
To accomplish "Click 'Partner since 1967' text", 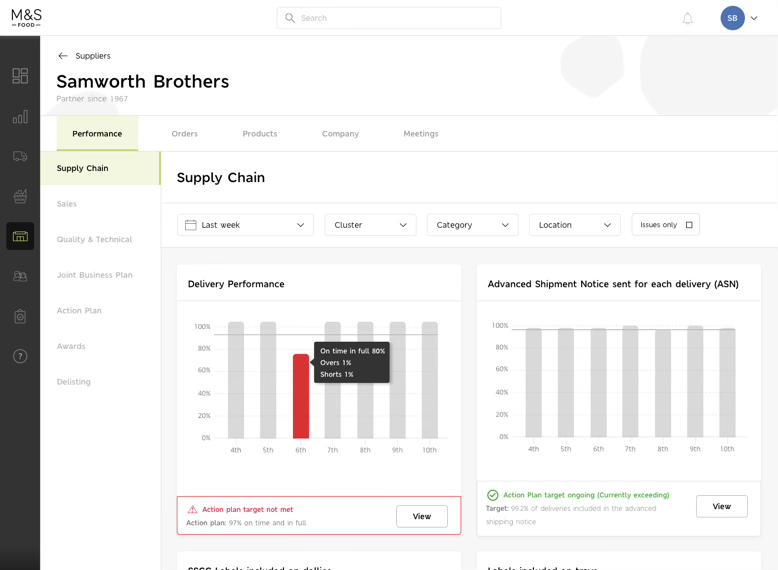I will pos(92,99).
